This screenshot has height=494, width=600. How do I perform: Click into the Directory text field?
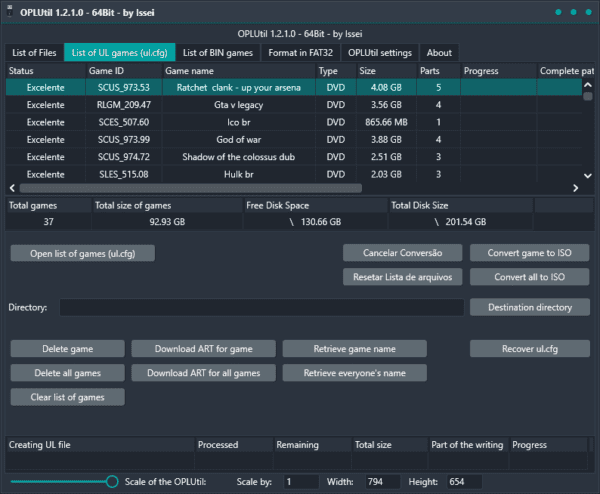pyautogui.click(x=260, y=307)
